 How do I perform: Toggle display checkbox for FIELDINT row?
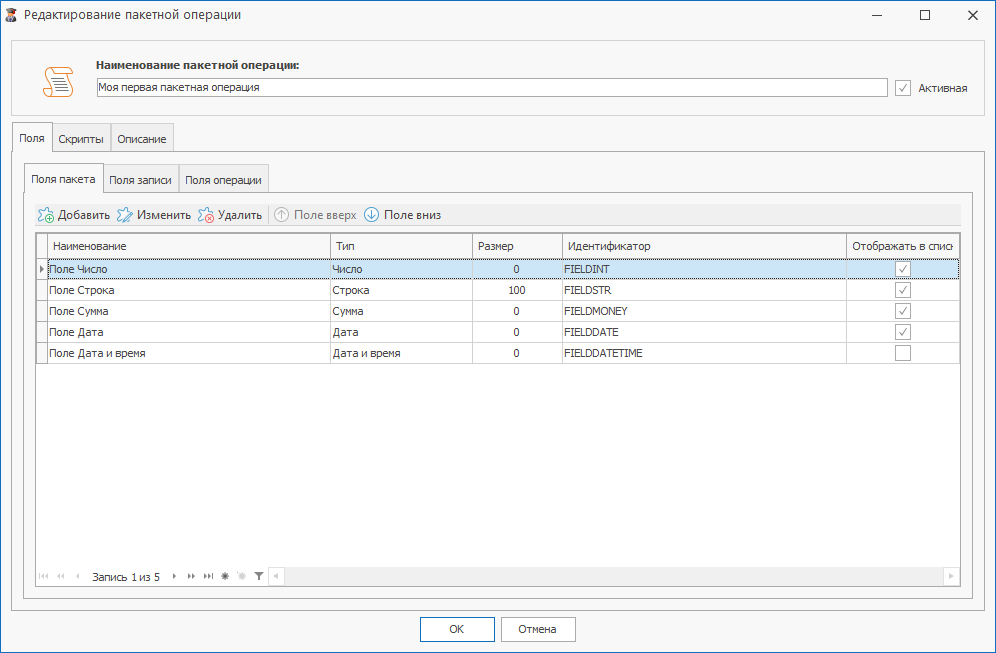(x=903, y=269)
